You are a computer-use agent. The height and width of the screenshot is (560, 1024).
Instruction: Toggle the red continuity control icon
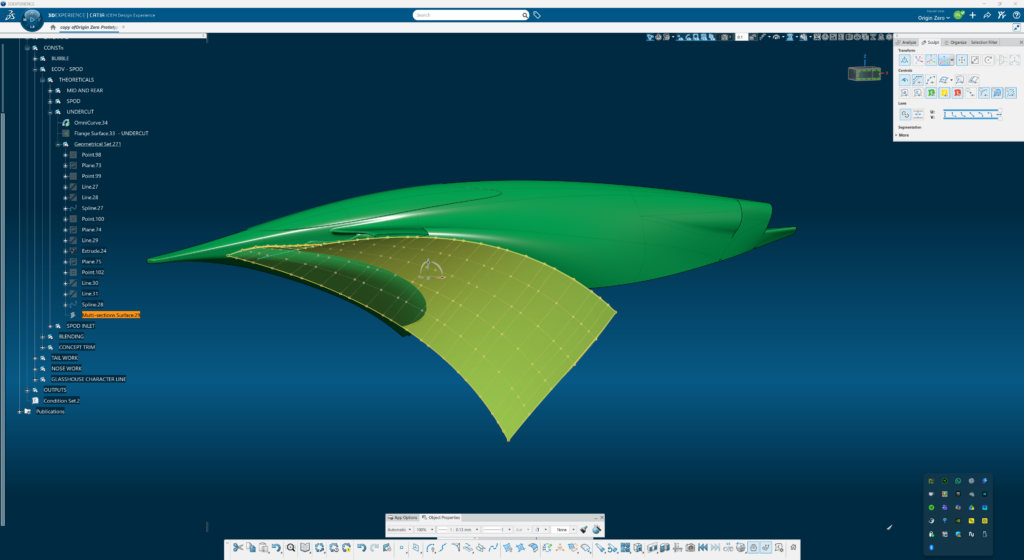[957, 93]
